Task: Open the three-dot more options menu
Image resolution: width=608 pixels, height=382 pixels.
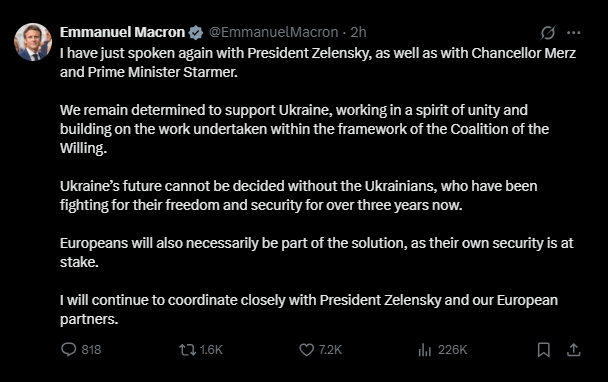Action: point(573,33)
